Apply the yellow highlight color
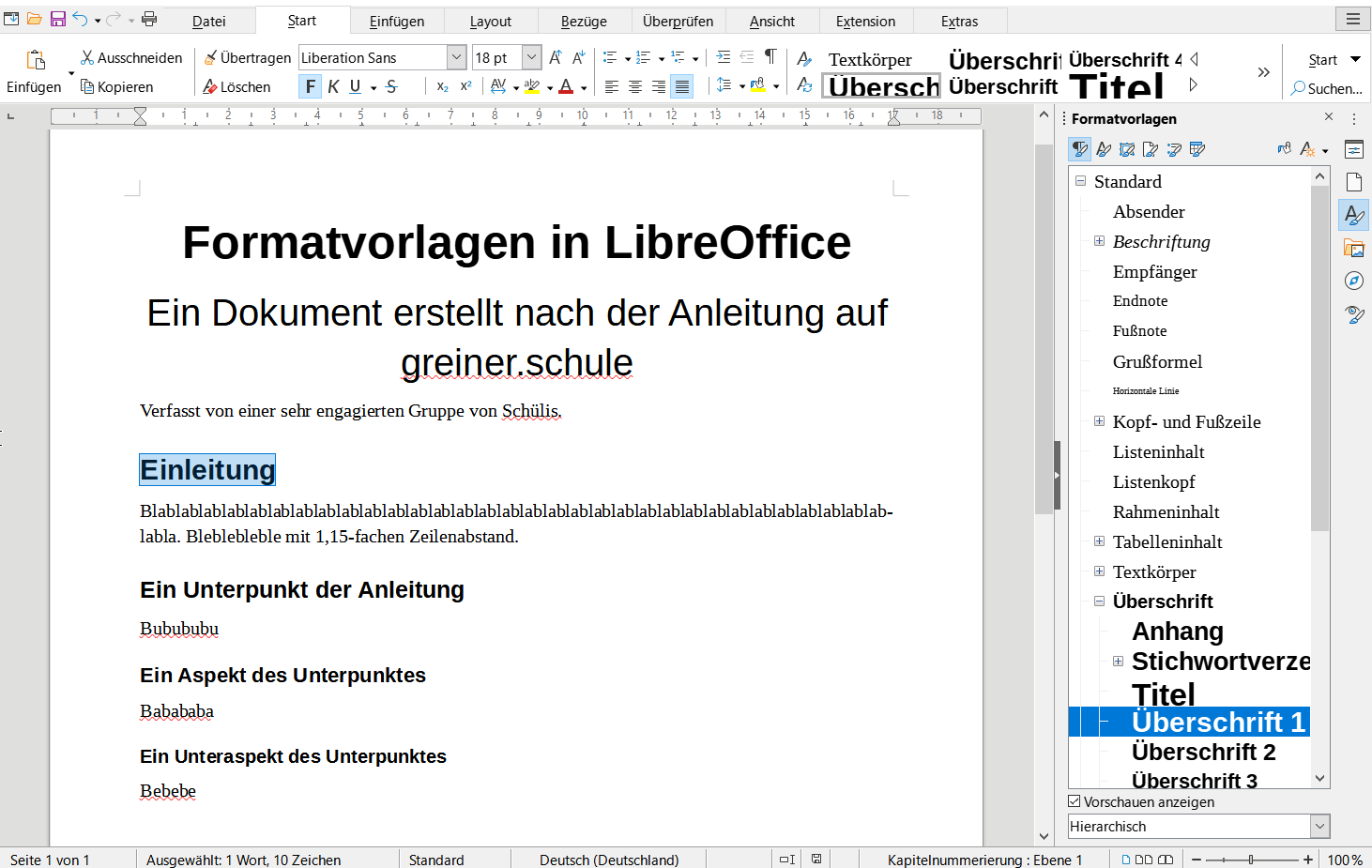 pyautogui.click(x=532, y=86)
